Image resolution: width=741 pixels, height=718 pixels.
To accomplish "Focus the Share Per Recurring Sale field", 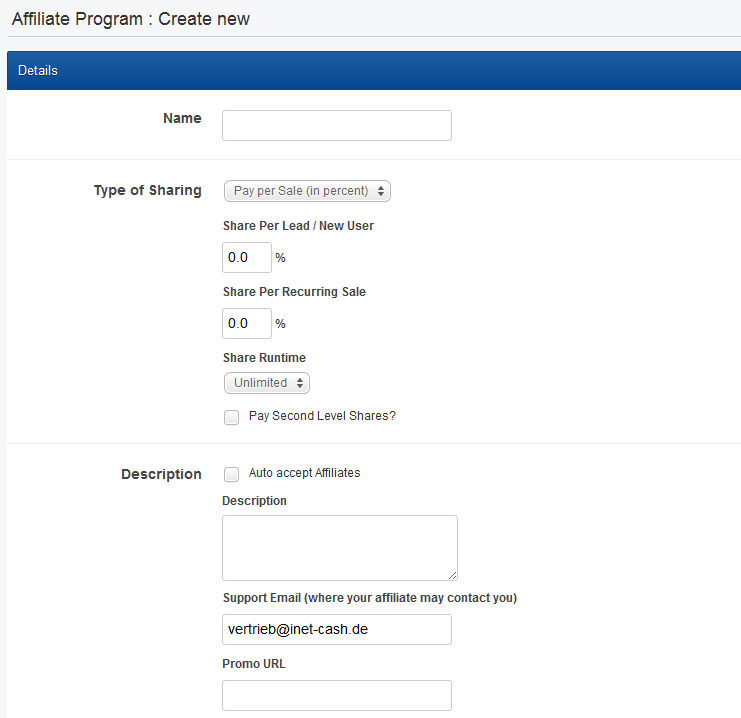I will tap(247, 323).
